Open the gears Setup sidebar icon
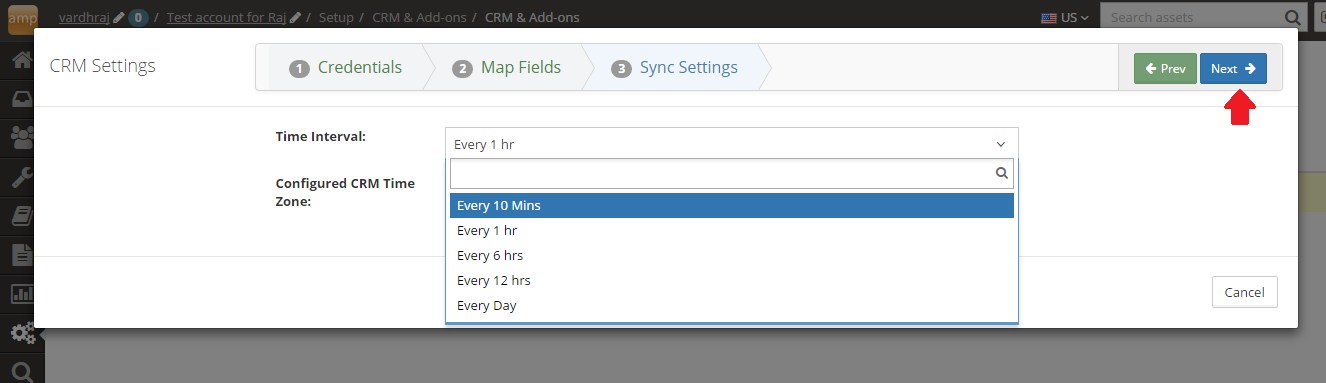Image resolution: width=1326 pixels, height=383 pixels. point(22,333)
